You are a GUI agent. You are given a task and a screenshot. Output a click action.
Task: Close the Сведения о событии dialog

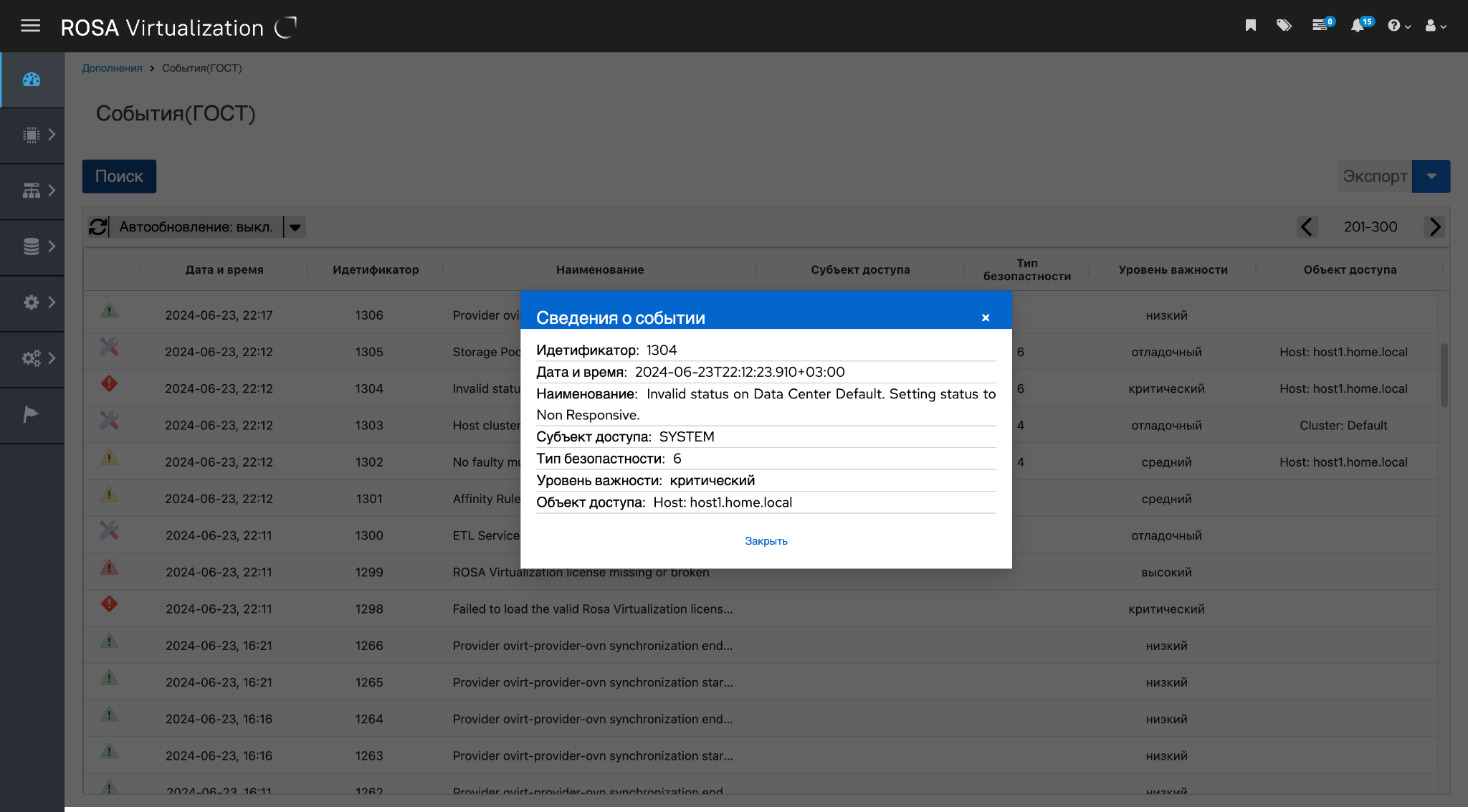(x=986, y=317)
